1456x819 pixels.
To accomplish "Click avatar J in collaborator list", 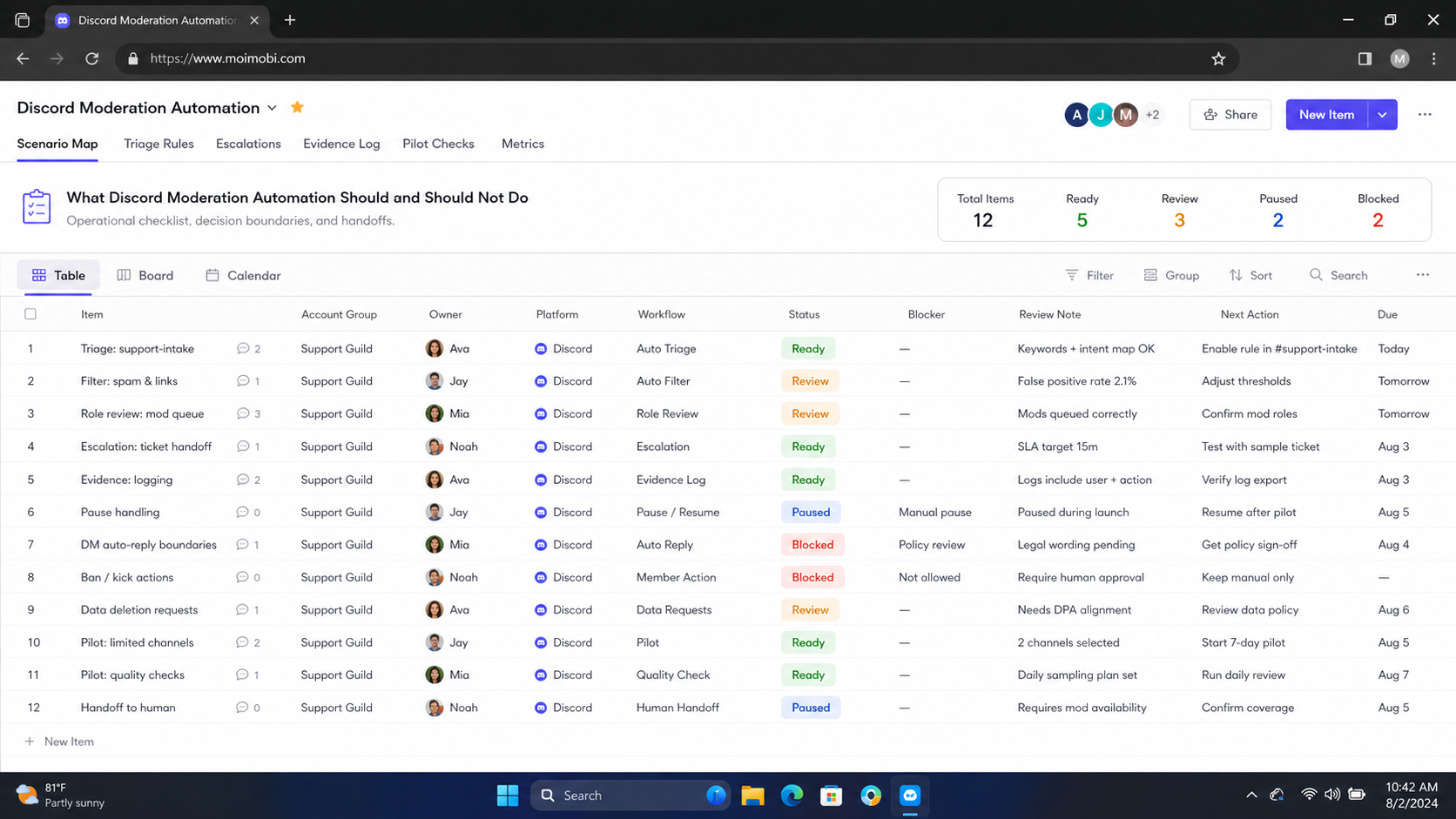I will (x=1101, y=115).
